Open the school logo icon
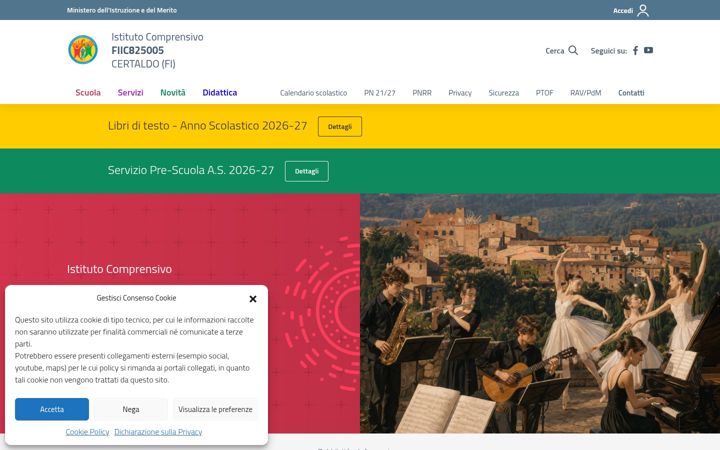720x450 pixels. (x=83, y=50)
